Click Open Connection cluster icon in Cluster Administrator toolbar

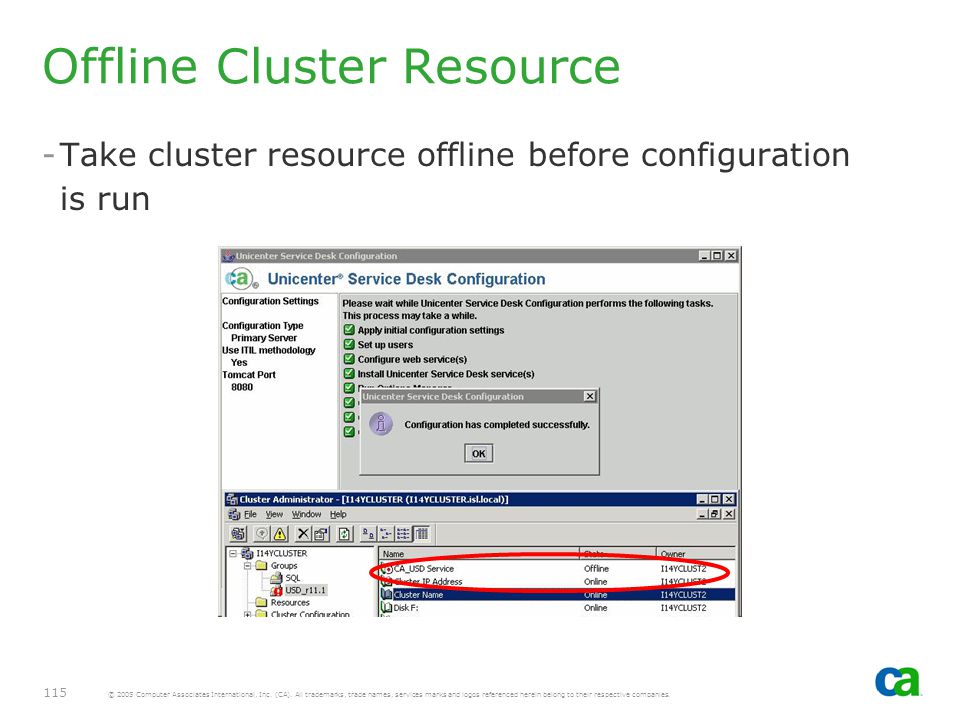pos(238,534)
